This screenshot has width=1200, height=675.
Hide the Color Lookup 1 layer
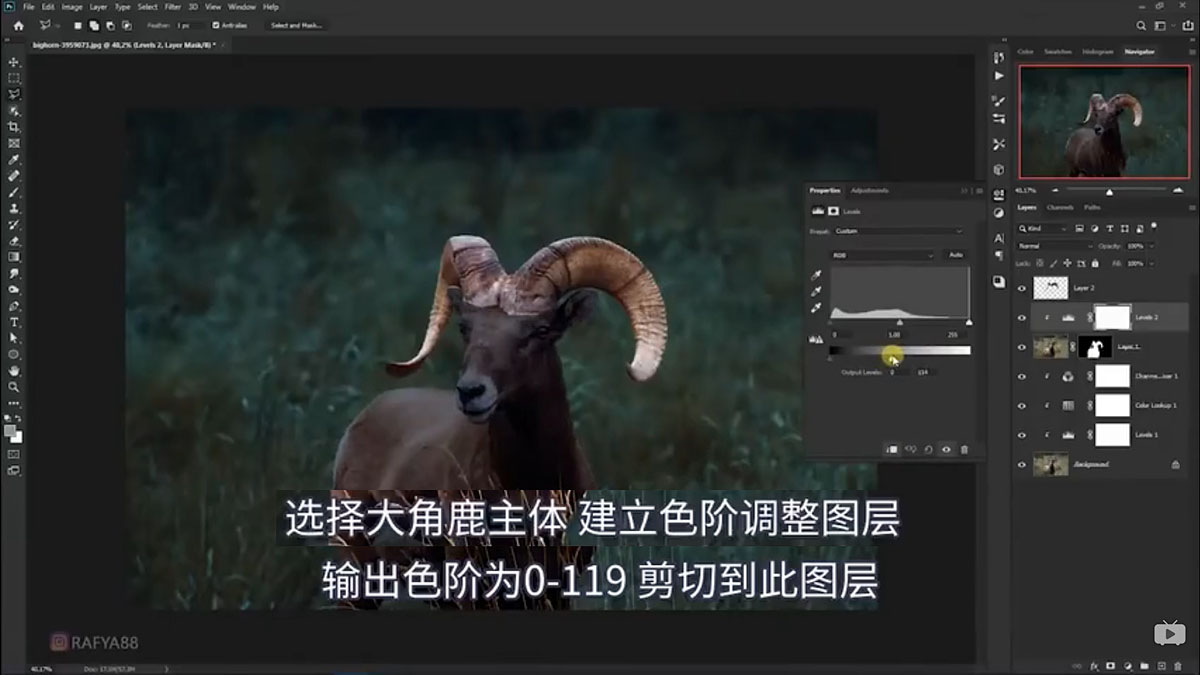[1022, 404]
